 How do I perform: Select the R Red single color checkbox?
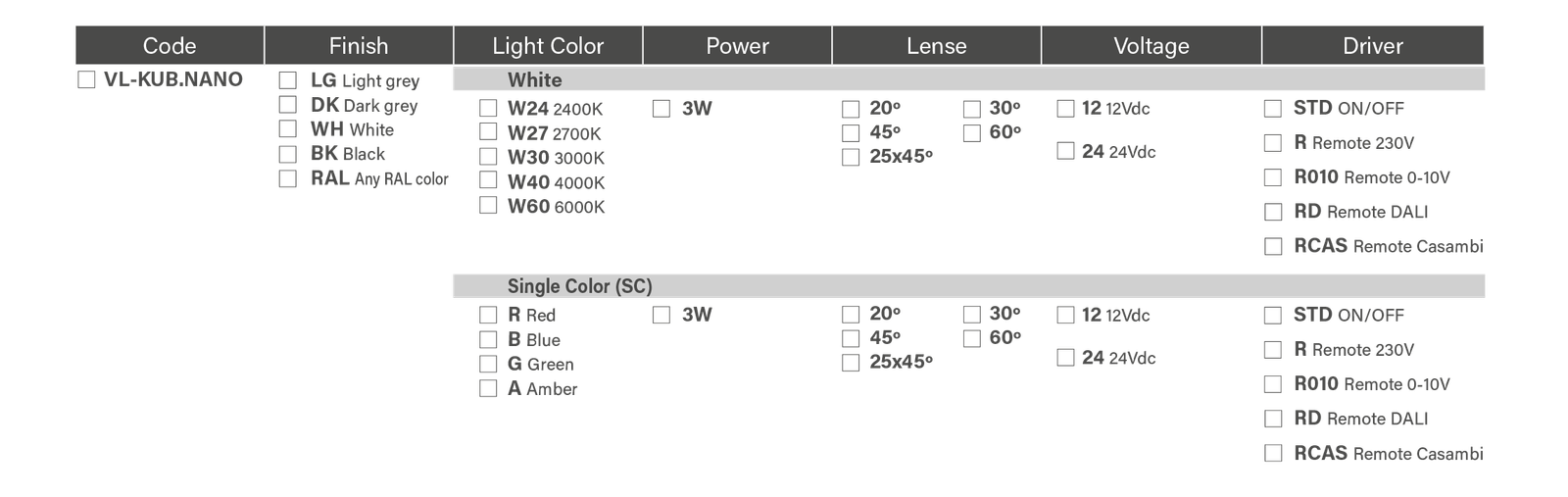(x=488, y=315)
